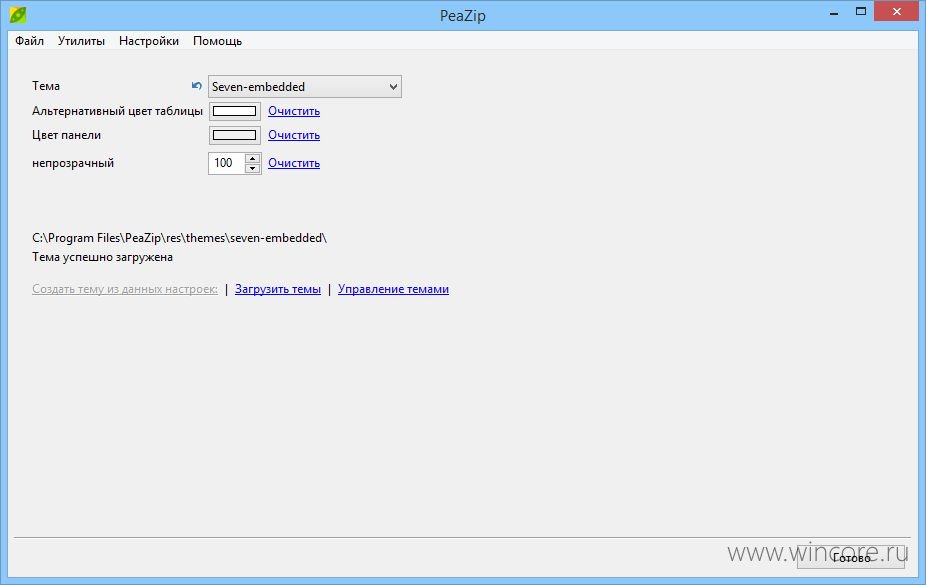The height and width of the screenshot is (585, 926).
Task: Expand the Тема dropdown Seven-embedded
Action: click(305, 87)
